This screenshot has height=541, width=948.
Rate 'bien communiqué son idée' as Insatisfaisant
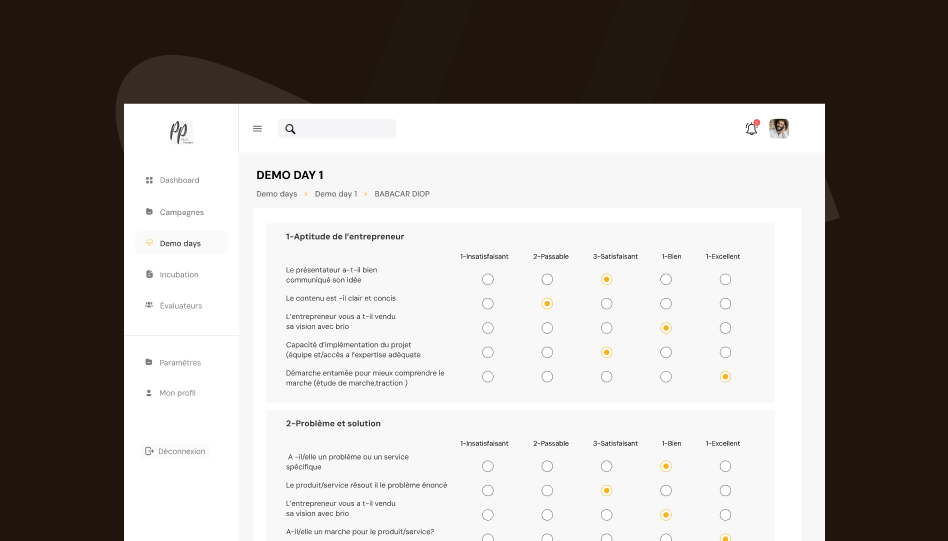point(488,279)
